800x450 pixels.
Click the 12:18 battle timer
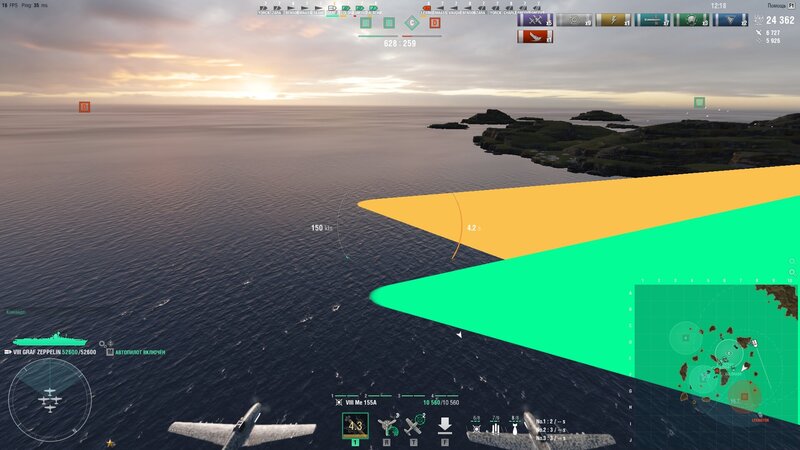click(718, 6)
